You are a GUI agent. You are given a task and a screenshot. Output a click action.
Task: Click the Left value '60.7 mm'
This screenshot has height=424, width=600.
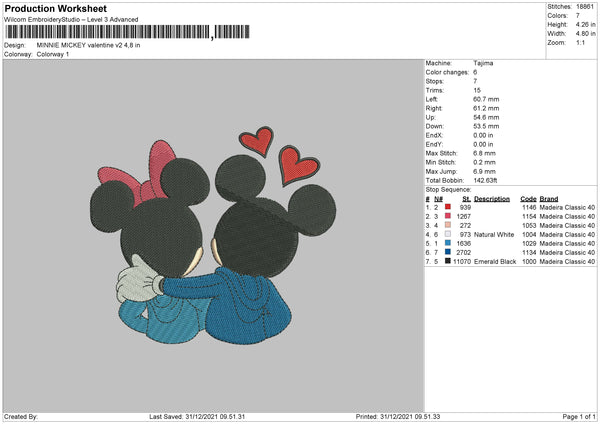coord(486,99)
